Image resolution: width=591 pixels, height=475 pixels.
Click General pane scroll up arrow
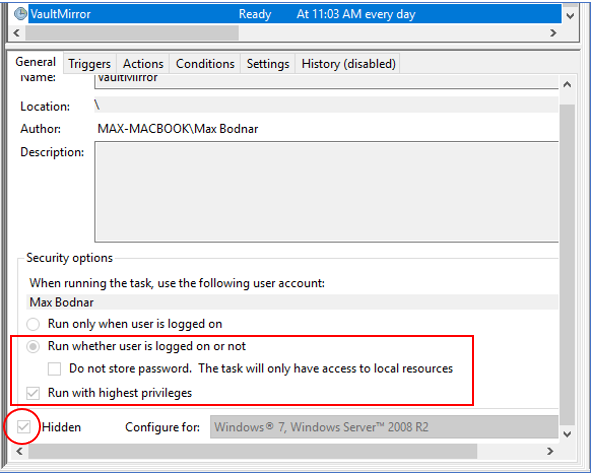pyautogui.click(x=567, y=84)
